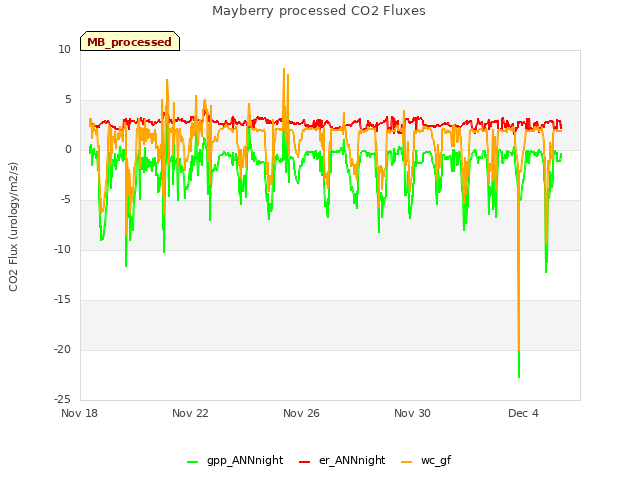This screenshot has width=640, height=480.
Task: Click the Nov 22 x-axis label
Action: [x=190, y=413]
